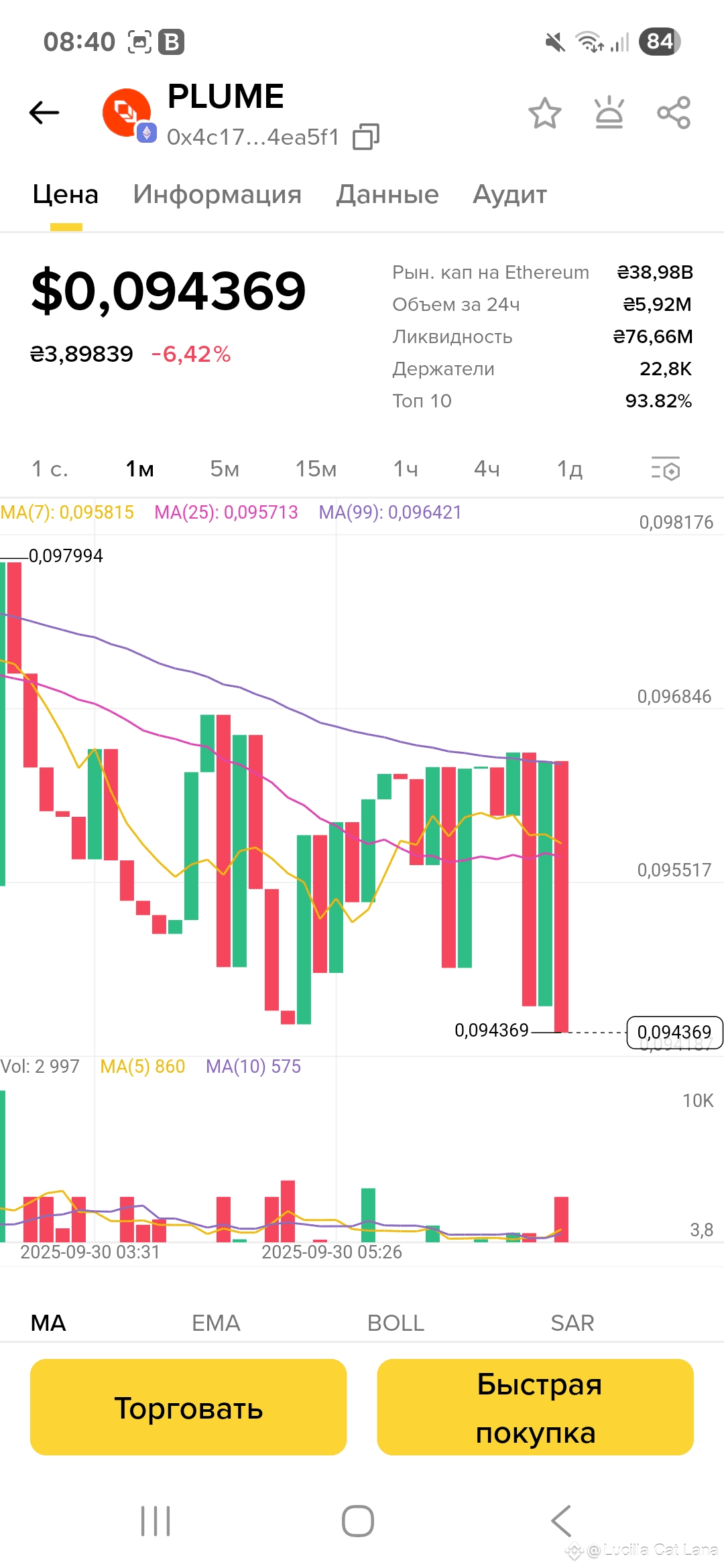Screen dimensions: 724x1568
Task: Tap the back arrow icon
Action: click(x=44, y=113)
